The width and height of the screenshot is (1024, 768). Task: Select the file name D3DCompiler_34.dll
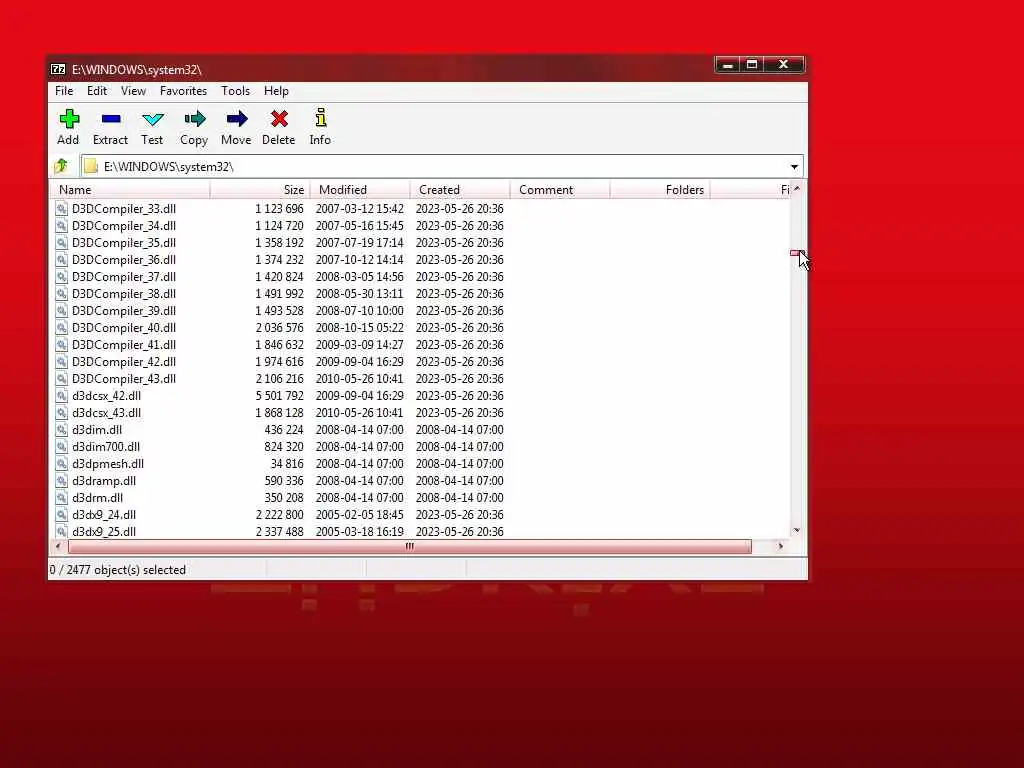pyautogui.click(x=123, y=226)
